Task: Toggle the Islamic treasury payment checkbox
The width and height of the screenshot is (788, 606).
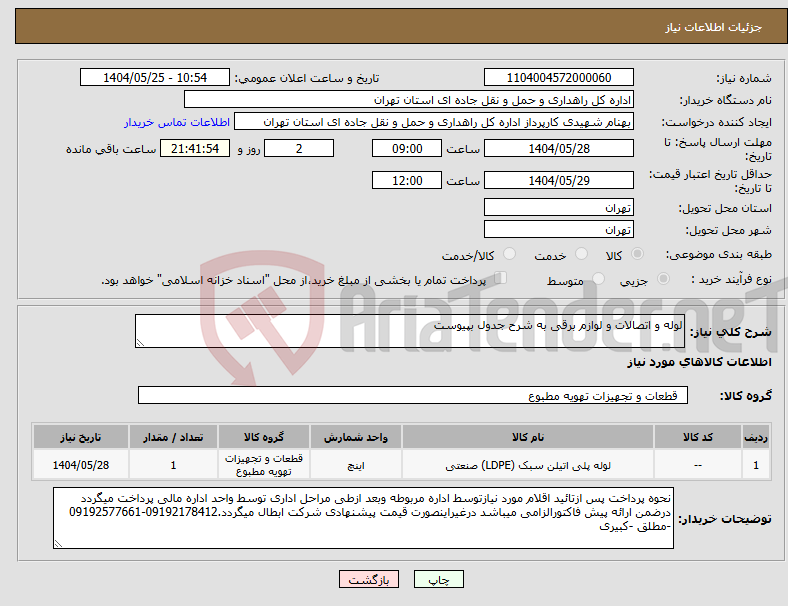Action: point(500,278)
